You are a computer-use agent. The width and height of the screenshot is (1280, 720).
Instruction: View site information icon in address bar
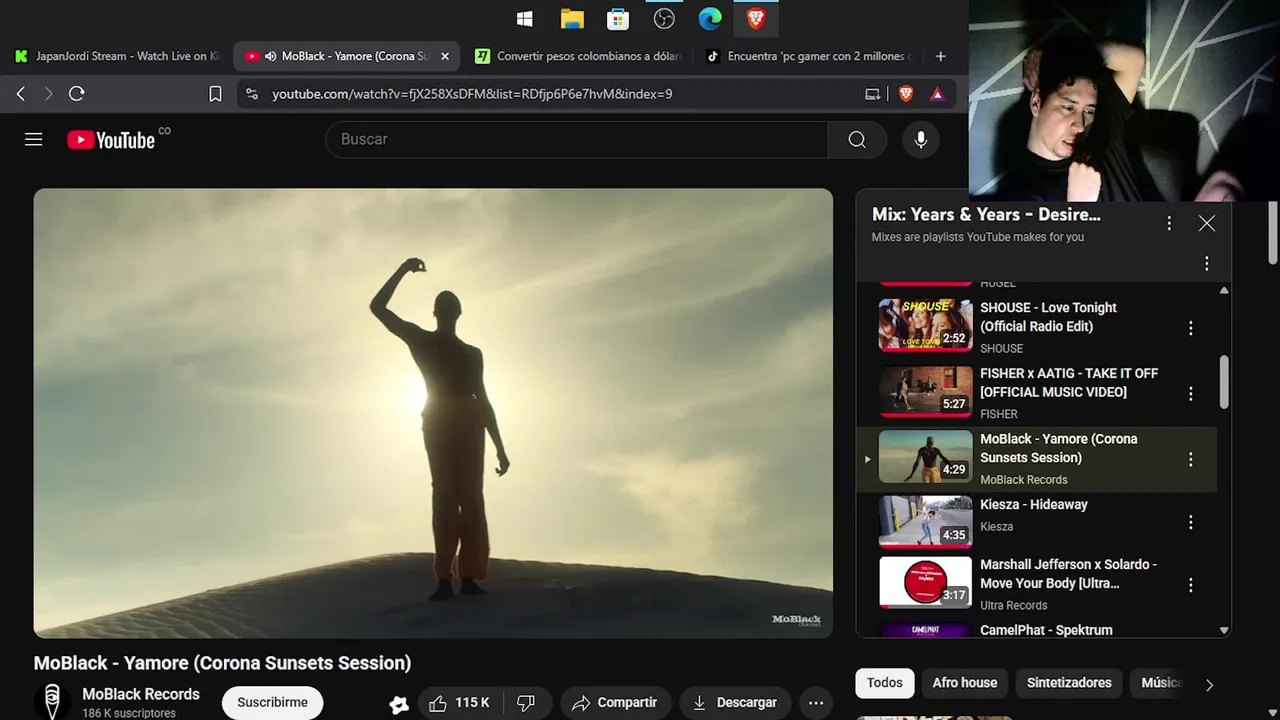(x=252, y=94)
